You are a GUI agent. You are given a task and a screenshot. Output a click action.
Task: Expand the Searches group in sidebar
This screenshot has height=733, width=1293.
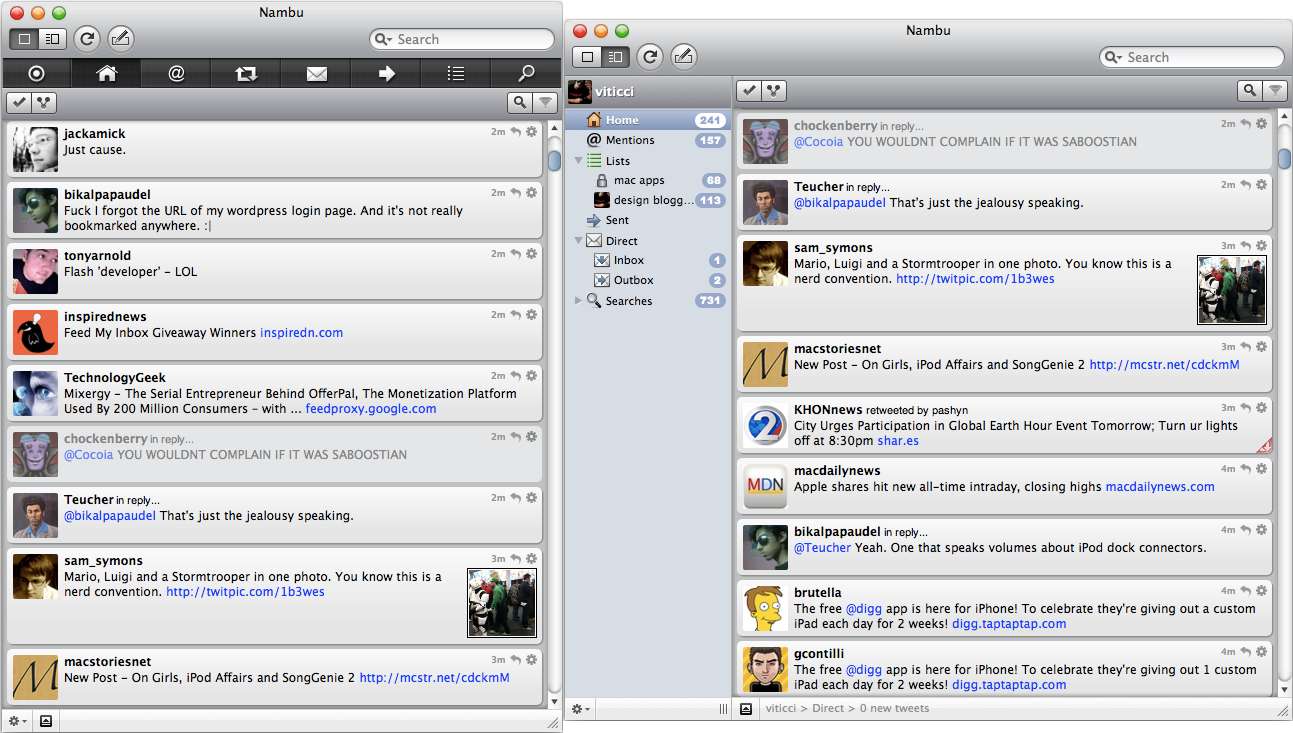point(579,300)
